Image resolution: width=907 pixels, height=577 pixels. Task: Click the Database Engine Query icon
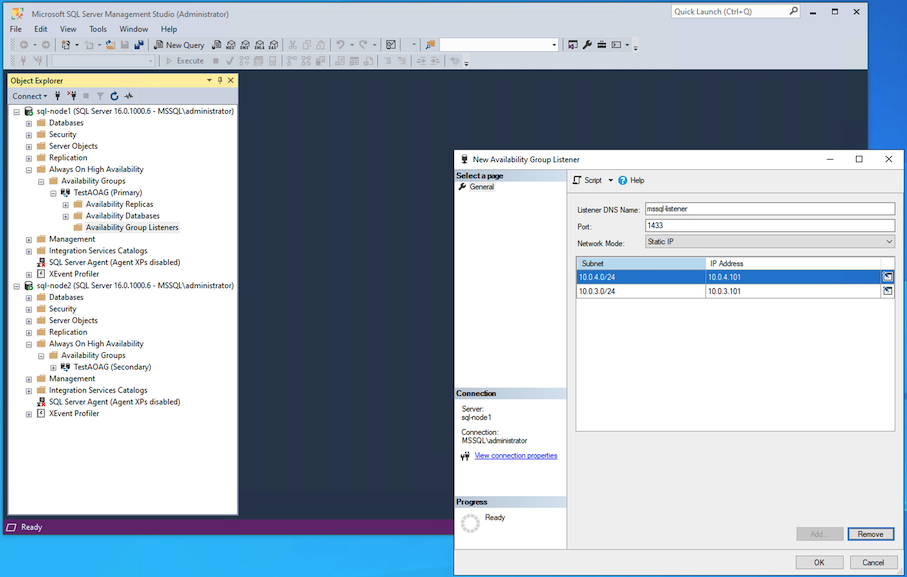coord(216,45)
